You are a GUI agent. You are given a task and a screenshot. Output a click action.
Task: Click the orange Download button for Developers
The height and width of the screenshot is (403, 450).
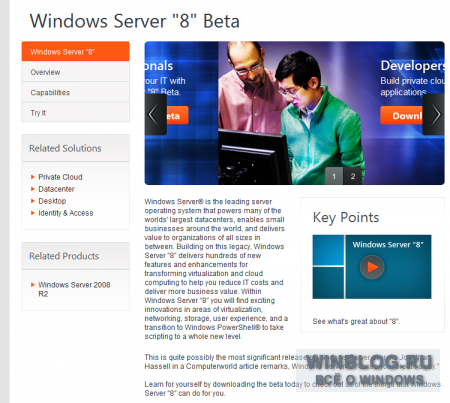coord(401,115)
